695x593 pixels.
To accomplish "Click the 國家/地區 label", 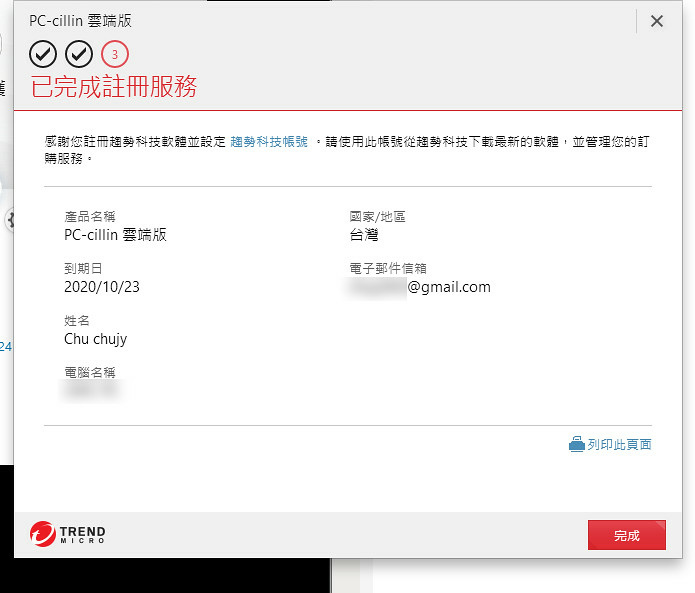I will (377, 216).
